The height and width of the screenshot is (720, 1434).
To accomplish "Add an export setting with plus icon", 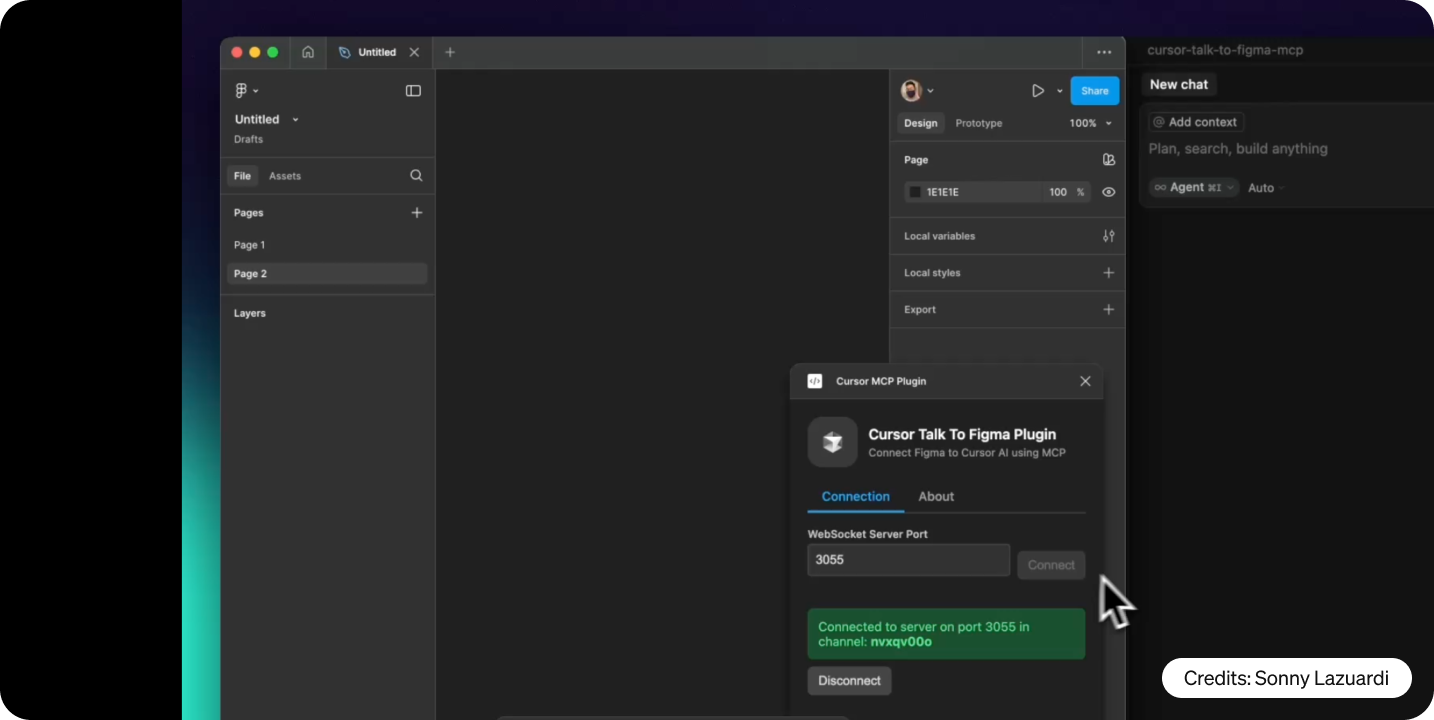I will [x=1108, y=309].
